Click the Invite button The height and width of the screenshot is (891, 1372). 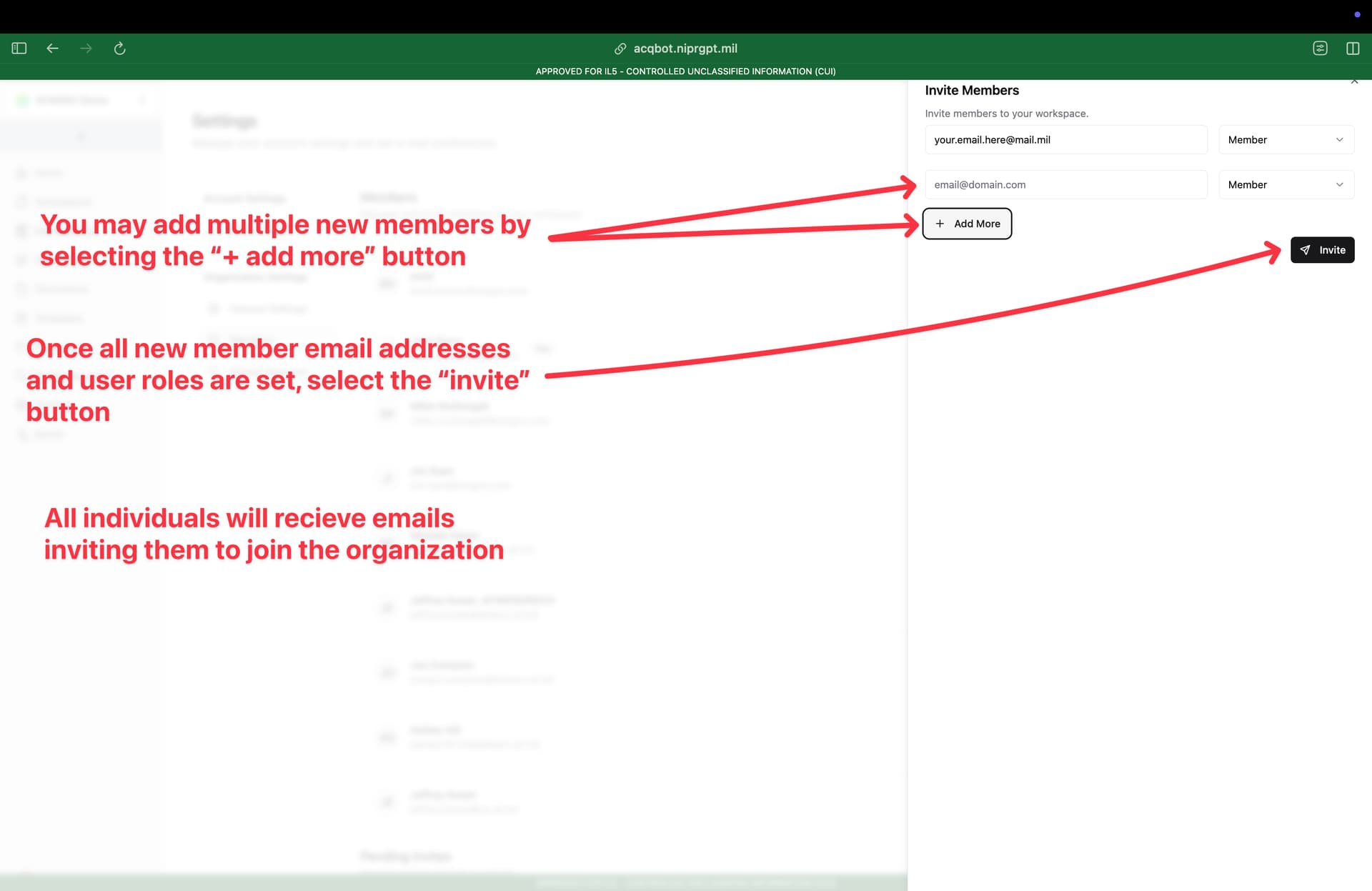tap(1322, 250)
